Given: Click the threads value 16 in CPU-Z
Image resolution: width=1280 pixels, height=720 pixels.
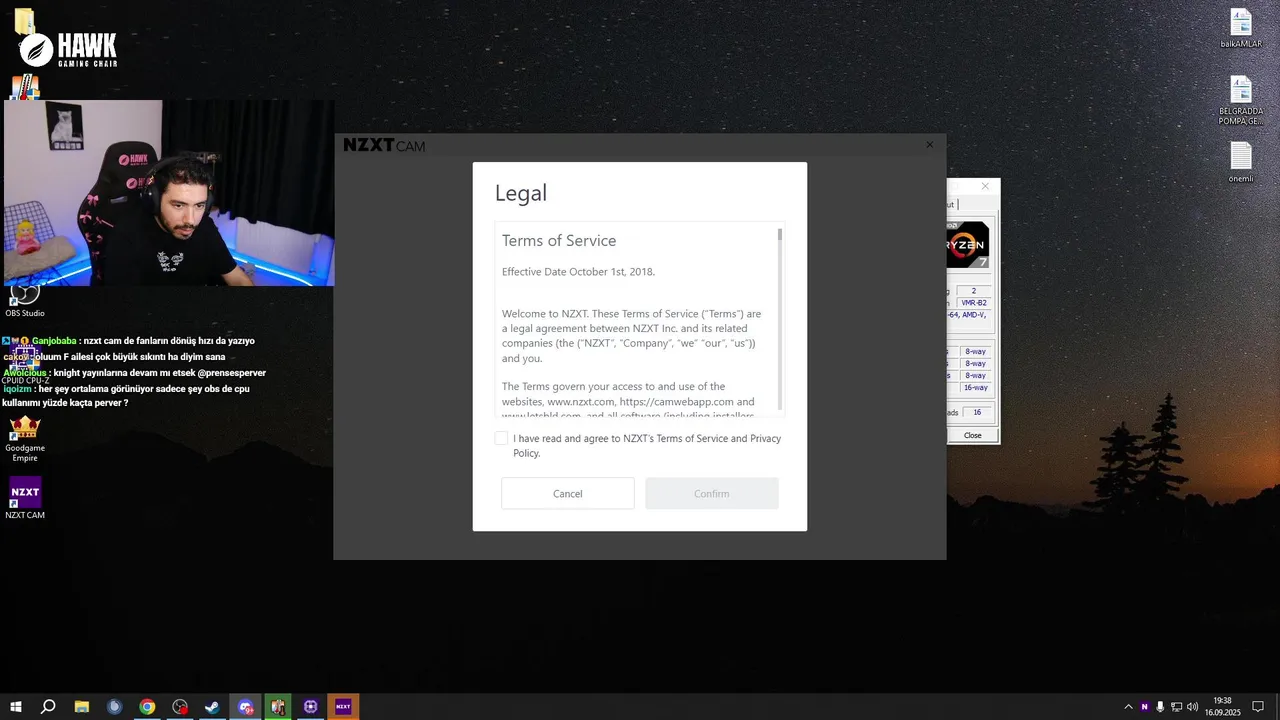Looking at the screenshot, I should [976, 412].
